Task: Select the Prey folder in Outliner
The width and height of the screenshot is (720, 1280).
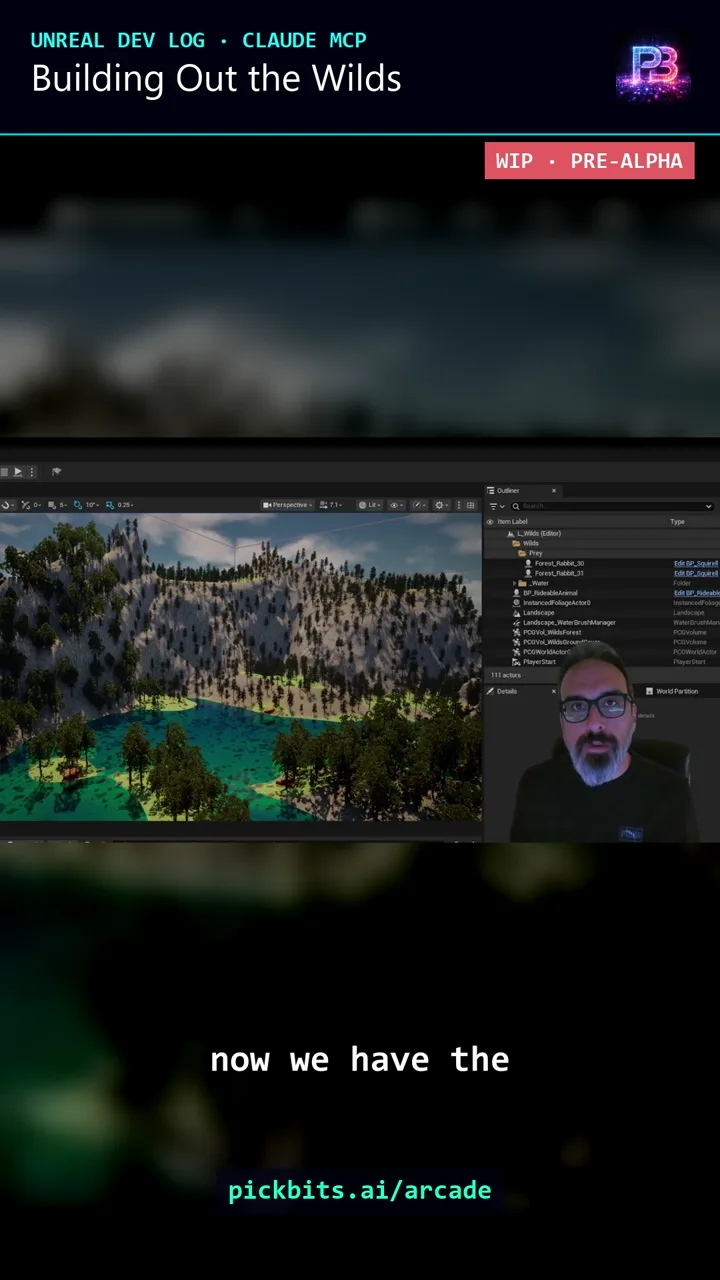Action: click(602, 553)
